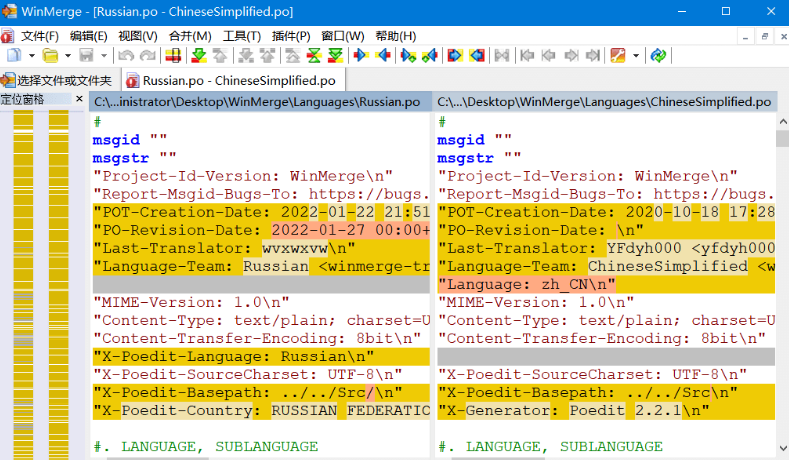This screenshot has width=789, height=460.
Task: Click the Open folder toolbar icon
Action: coord(50,55)
